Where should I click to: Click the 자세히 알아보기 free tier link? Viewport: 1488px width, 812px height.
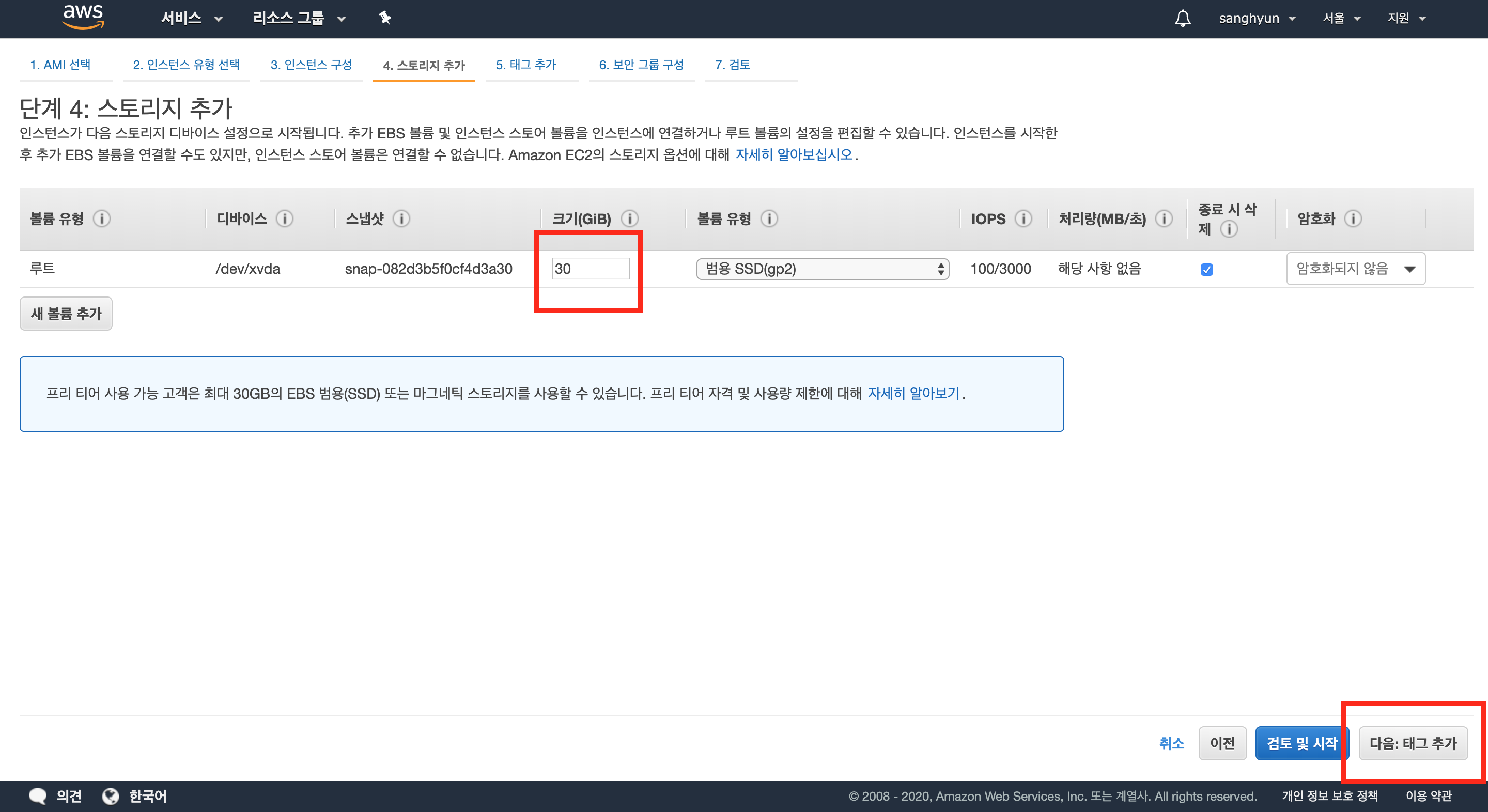point(913,393)
